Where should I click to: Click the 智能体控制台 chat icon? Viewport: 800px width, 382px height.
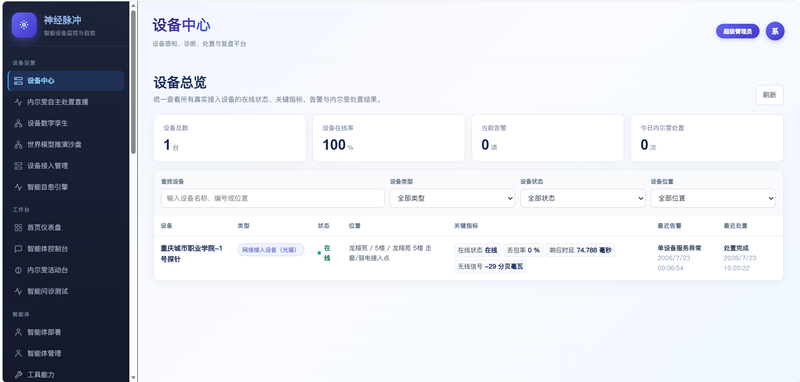click(18, 249)
